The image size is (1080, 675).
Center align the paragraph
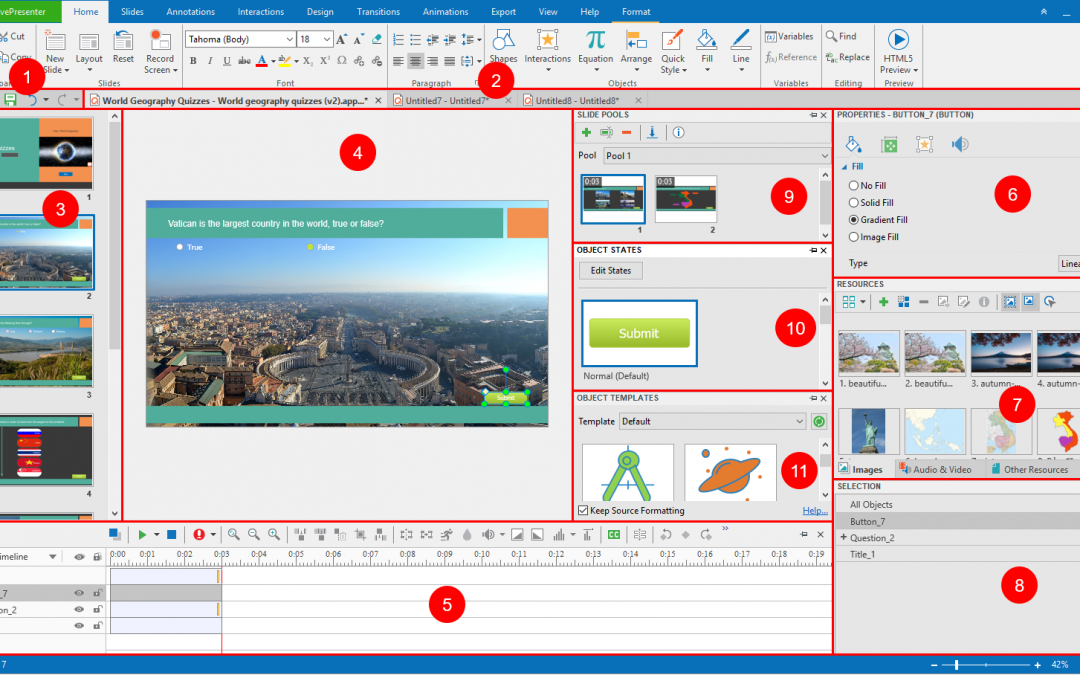415,61
